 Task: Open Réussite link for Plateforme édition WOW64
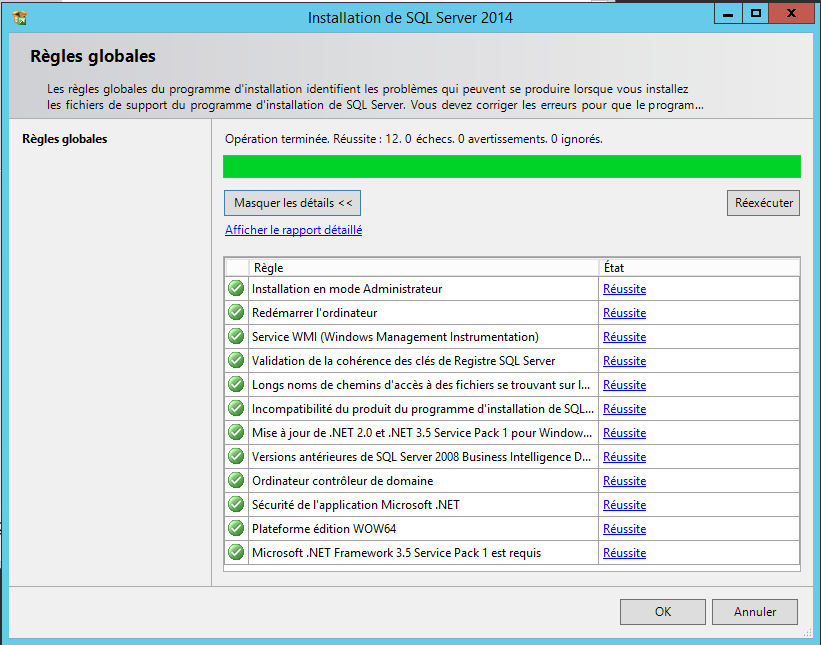tap(624, 529)
